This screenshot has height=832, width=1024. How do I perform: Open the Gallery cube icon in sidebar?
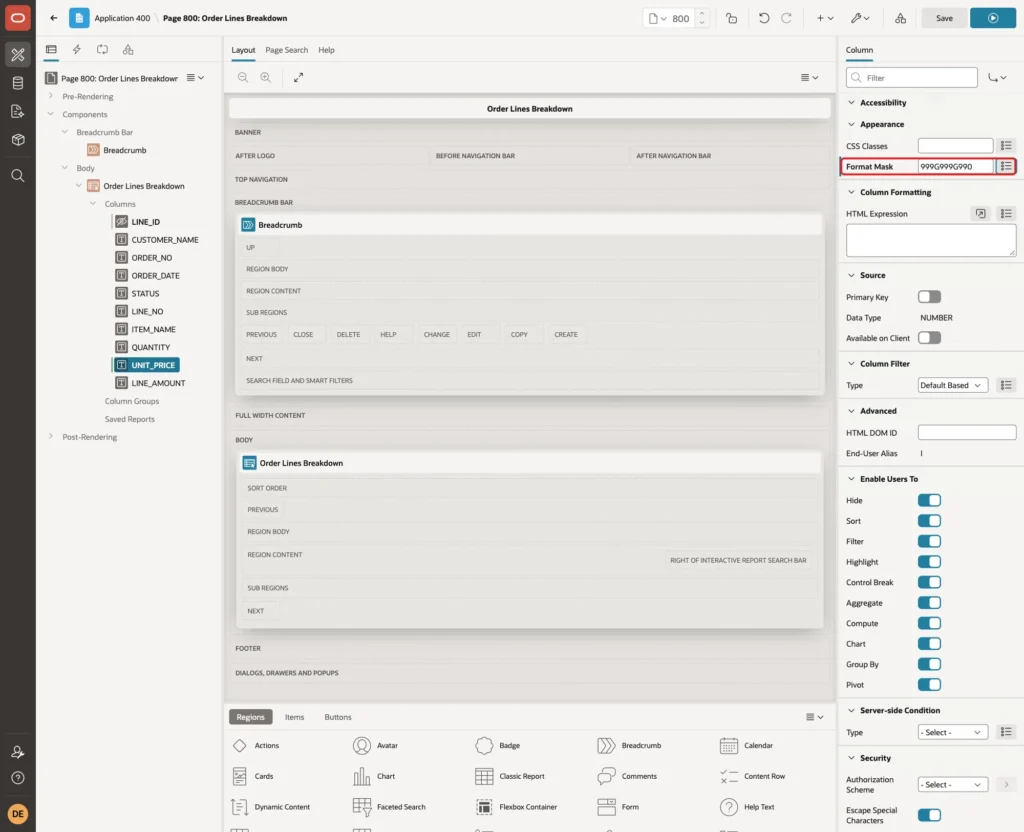tap(18, 140)
